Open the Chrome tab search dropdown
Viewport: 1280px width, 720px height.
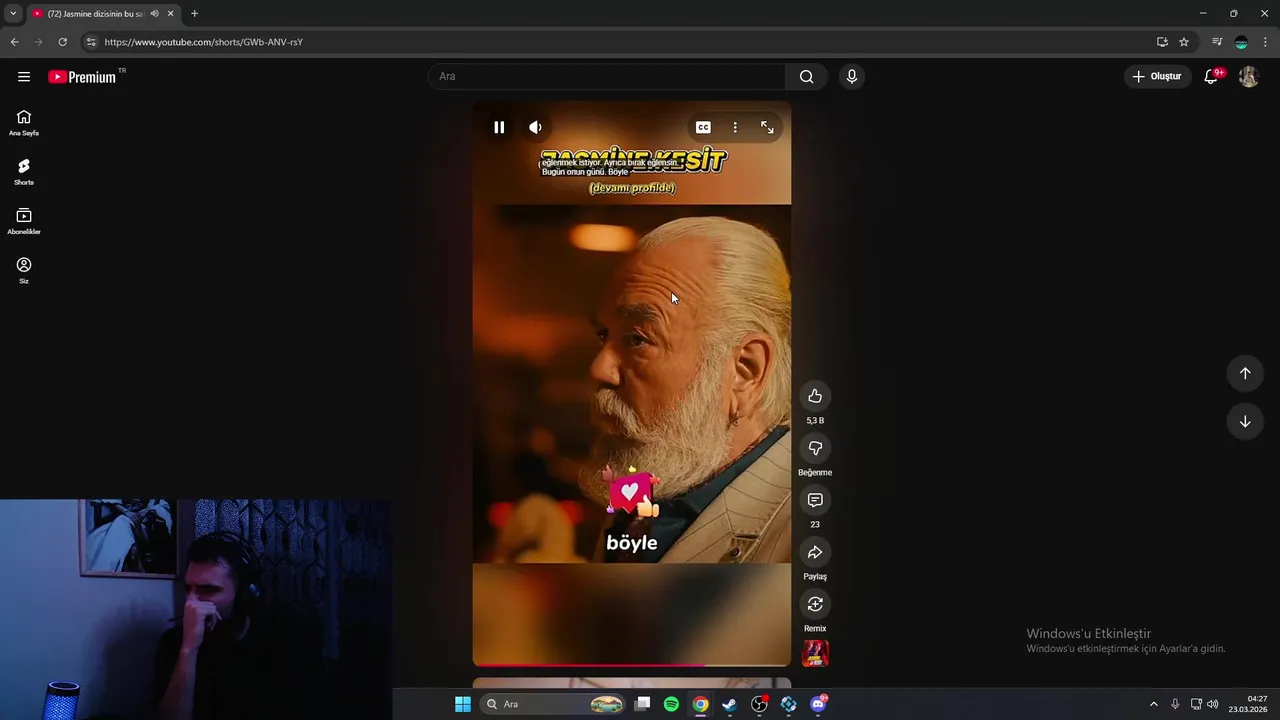point(13,13)
